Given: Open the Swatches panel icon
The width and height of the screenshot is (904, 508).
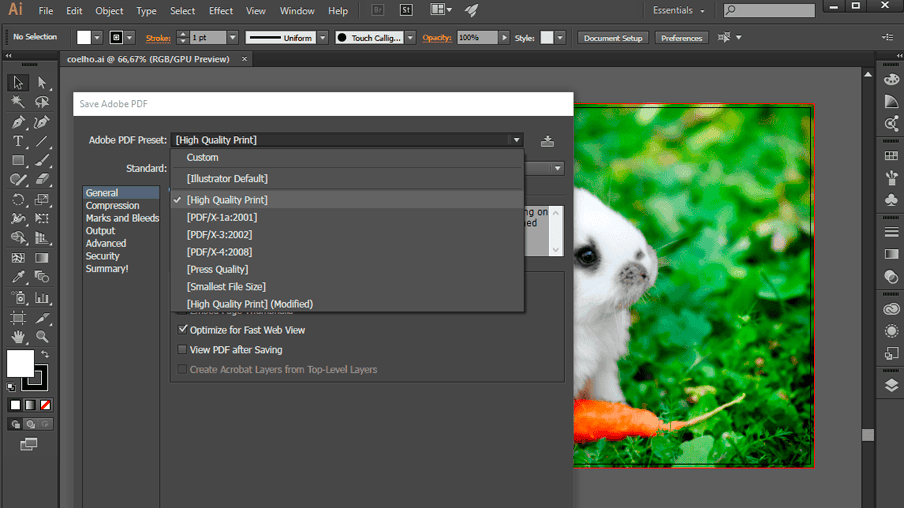Looking at the screenshot, I should click(891, 156).
